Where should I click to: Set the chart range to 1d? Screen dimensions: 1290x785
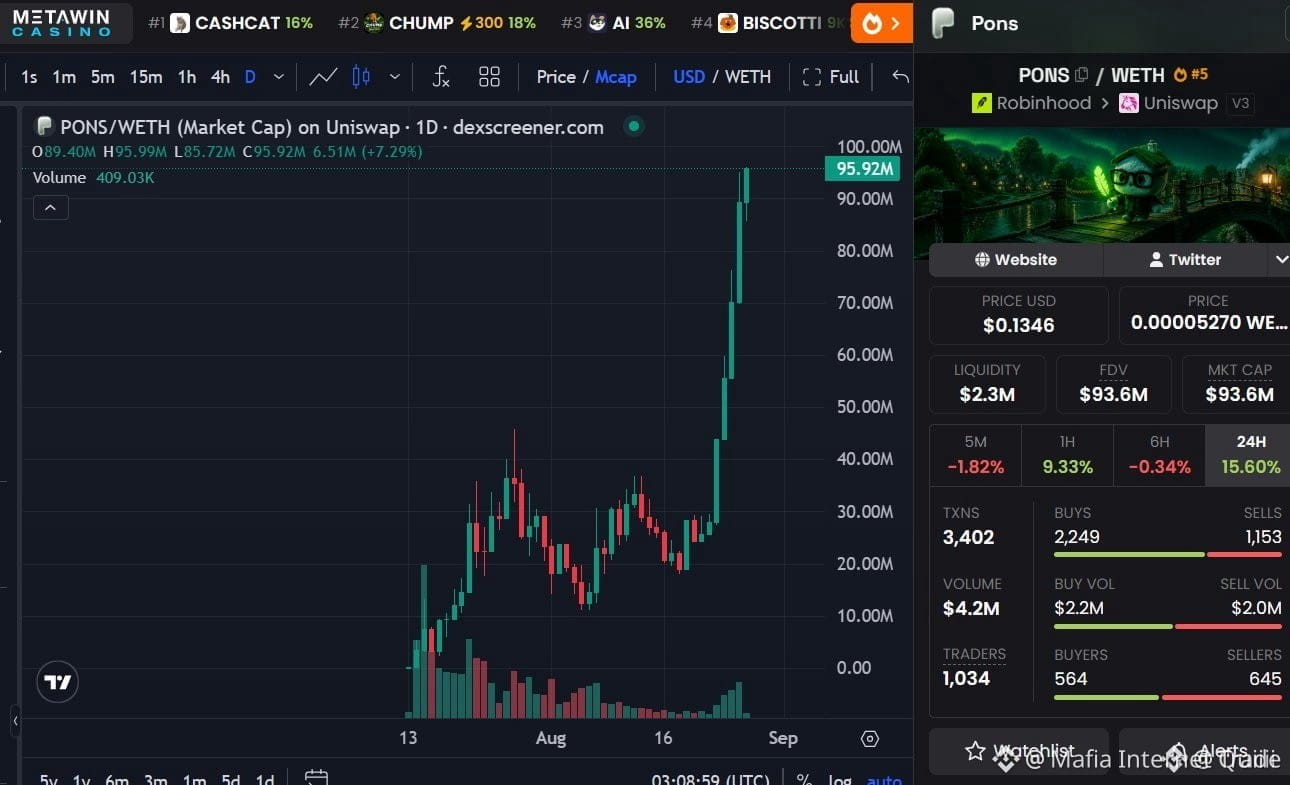pos(265,780)
